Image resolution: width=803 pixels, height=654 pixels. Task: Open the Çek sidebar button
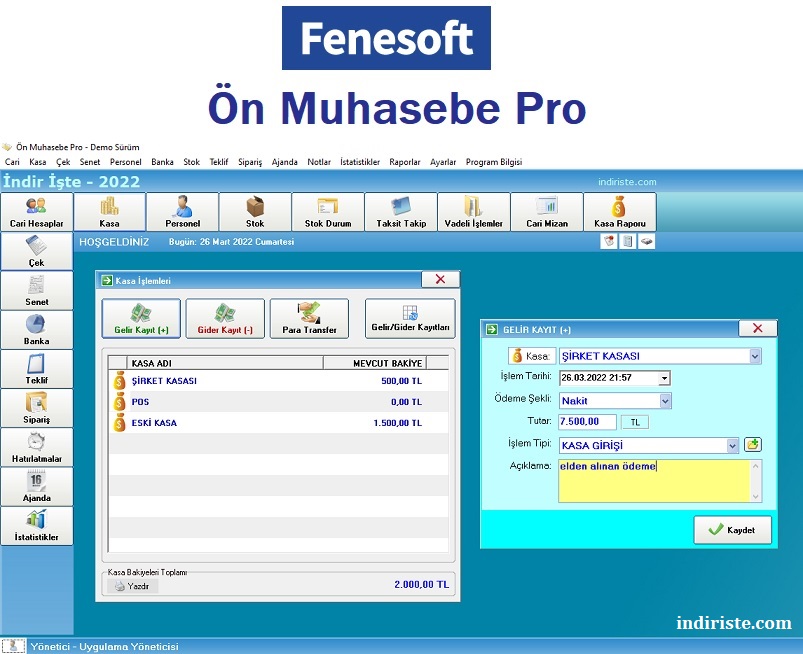coord(36,251)
